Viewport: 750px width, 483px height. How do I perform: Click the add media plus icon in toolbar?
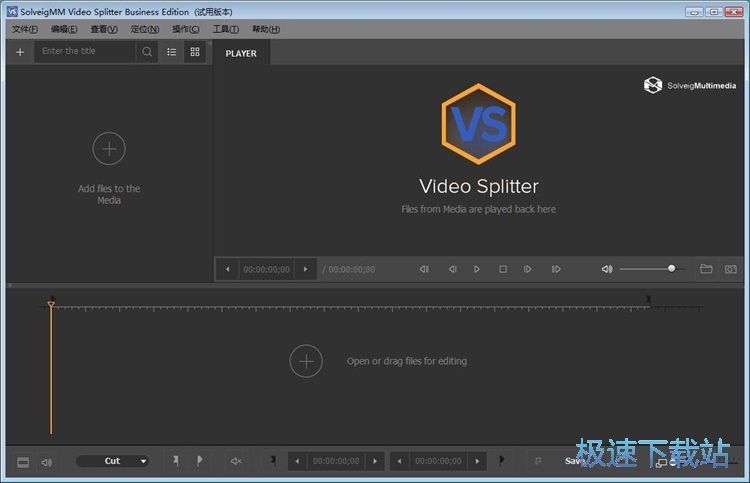point(20,52)
